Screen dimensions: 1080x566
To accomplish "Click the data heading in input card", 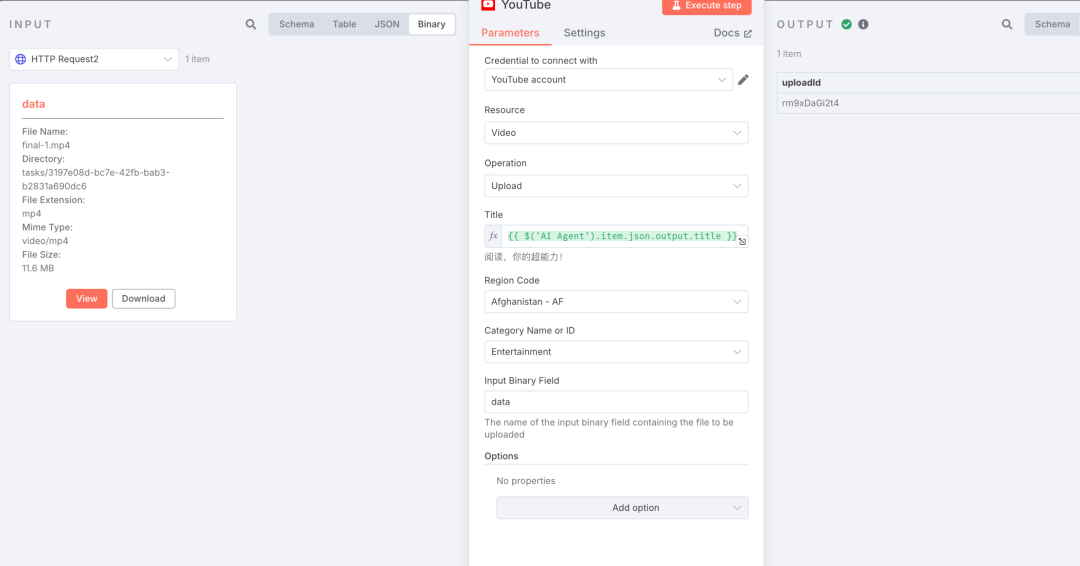I will click(33, 104).
